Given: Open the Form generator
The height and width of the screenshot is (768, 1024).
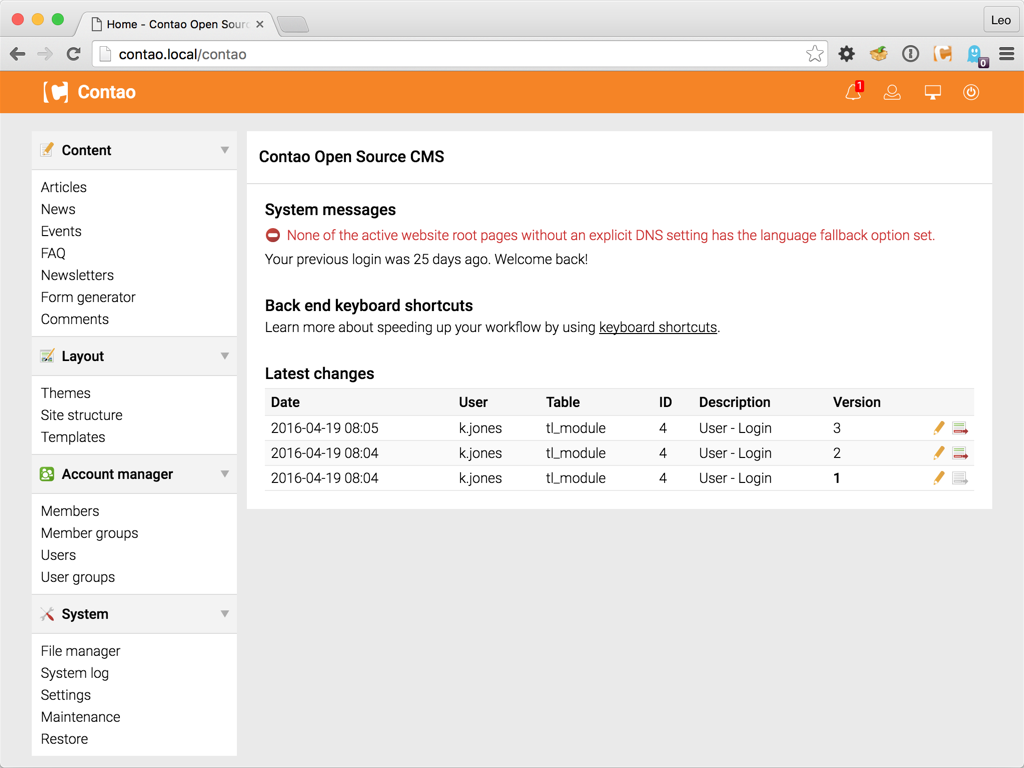Looking at the screenshot, I should tap(88, 297).
